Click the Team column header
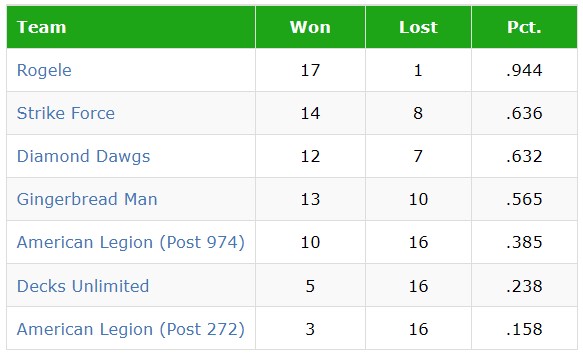The height and width of the screenshot is (360, 583). coord(131,27)
